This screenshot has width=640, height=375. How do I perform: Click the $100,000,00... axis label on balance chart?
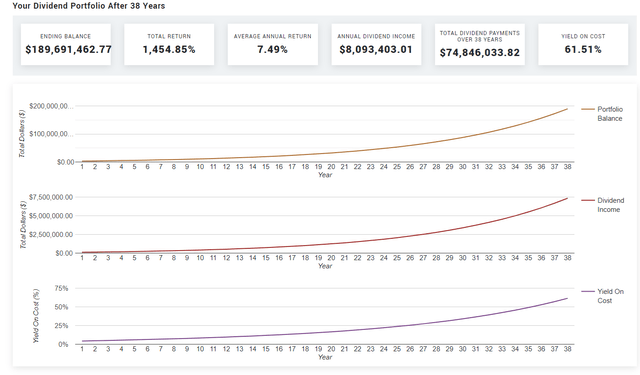pos(51,134)
